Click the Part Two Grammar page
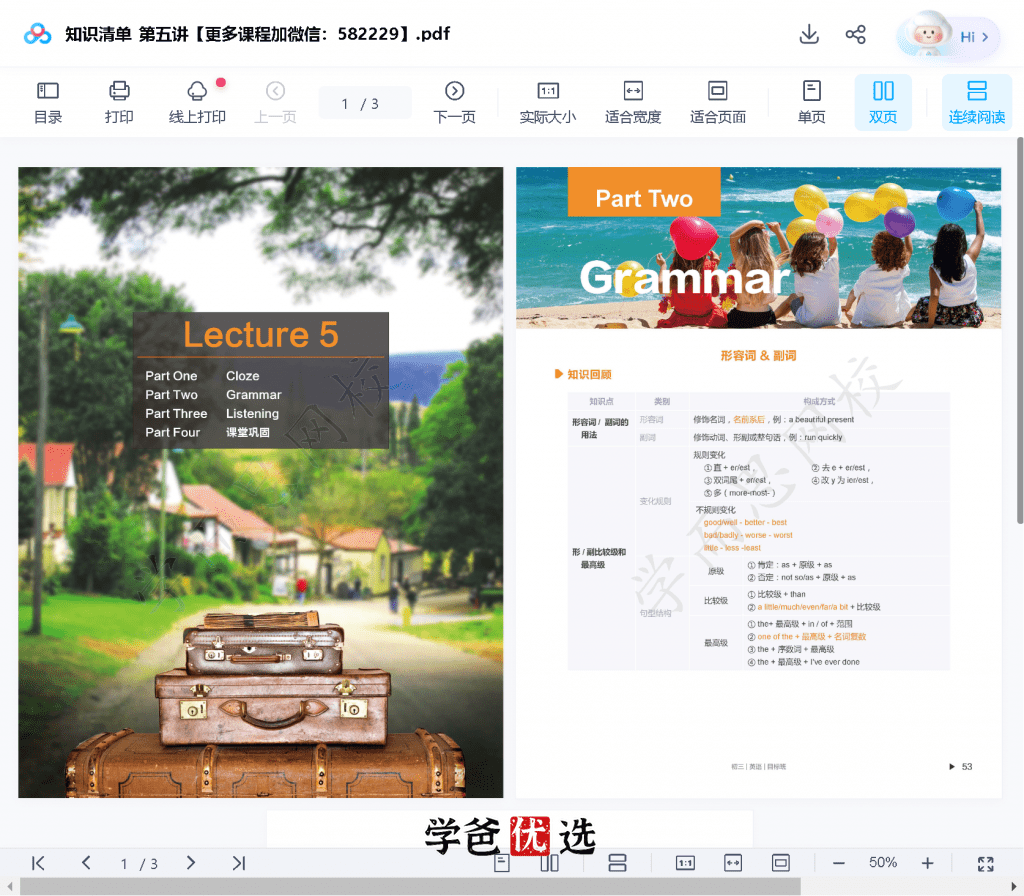The height and width of the screenshot is (896, 1024). [758, 482]
